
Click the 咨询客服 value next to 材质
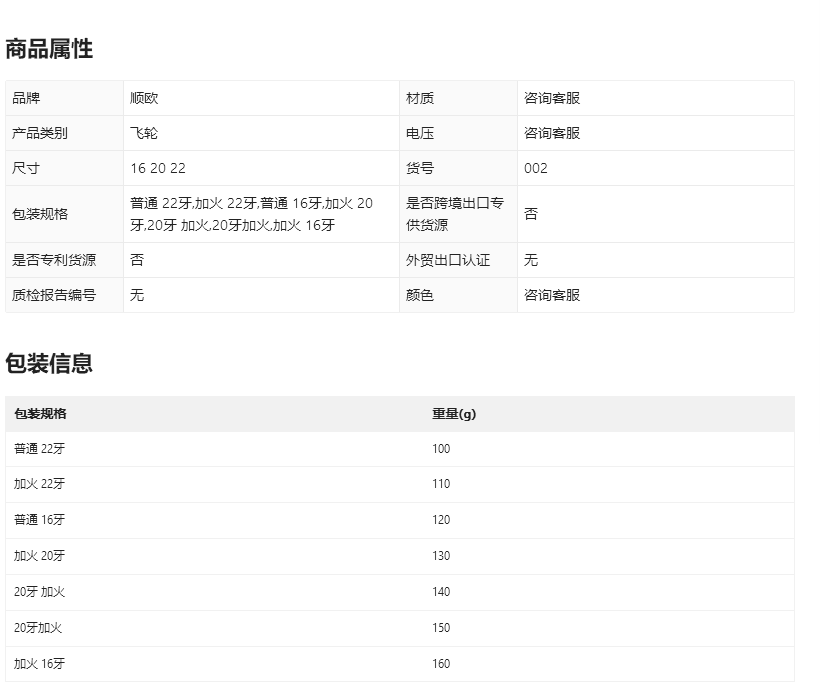coord(552,98)
